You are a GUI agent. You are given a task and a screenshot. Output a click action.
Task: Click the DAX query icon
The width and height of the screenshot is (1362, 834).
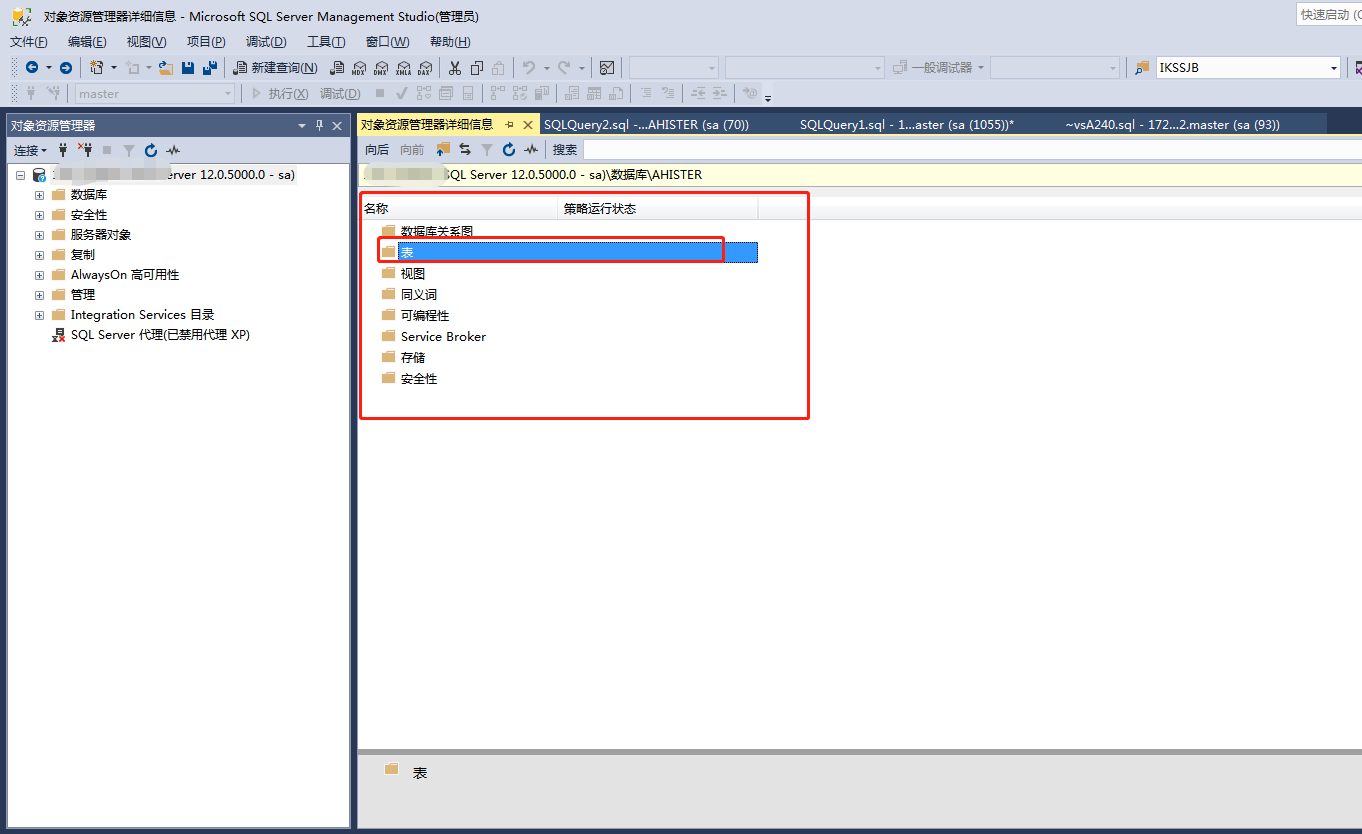(x=425, y=67)
